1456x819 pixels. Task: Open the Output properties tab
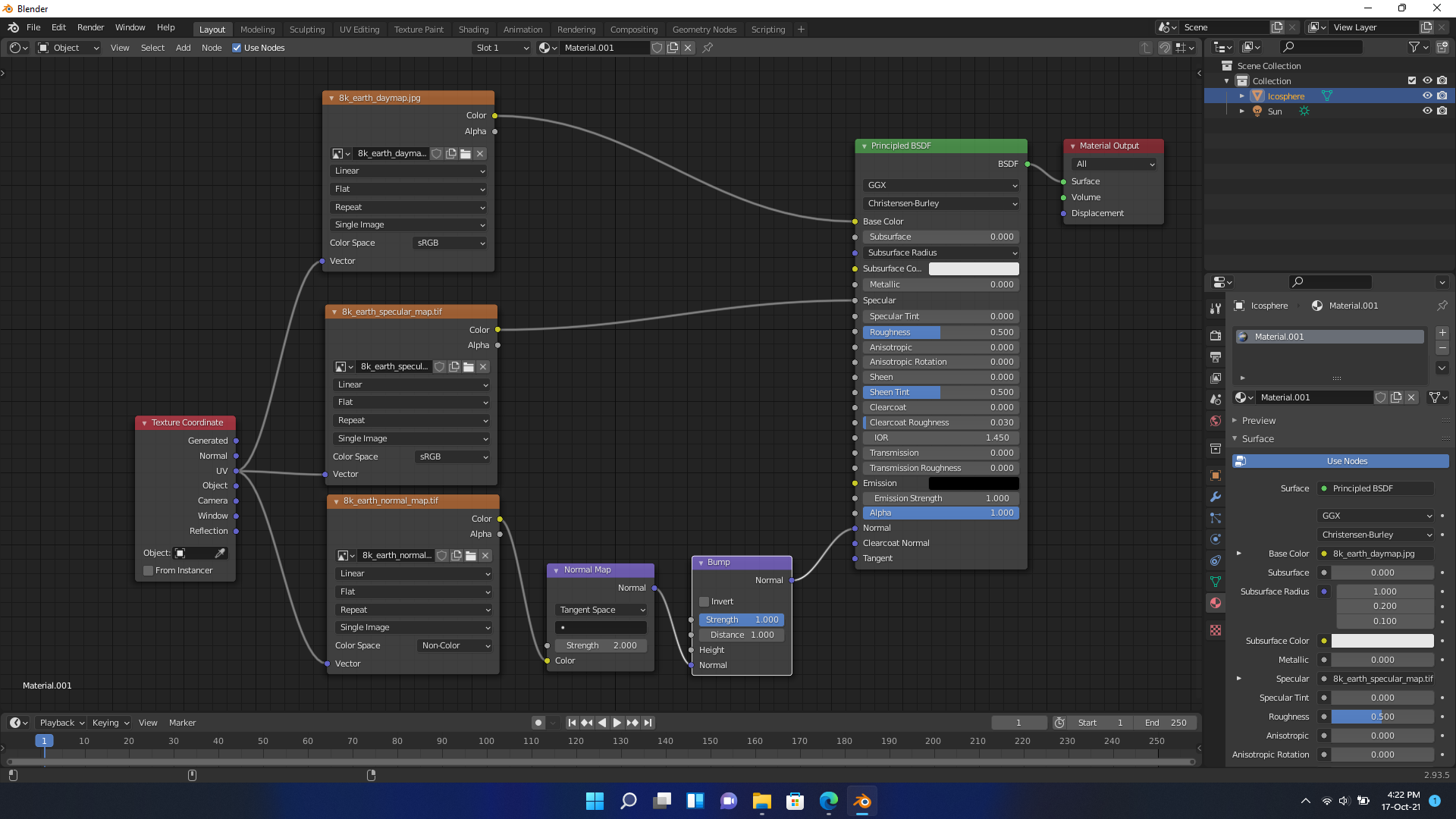click(1216, 357)
